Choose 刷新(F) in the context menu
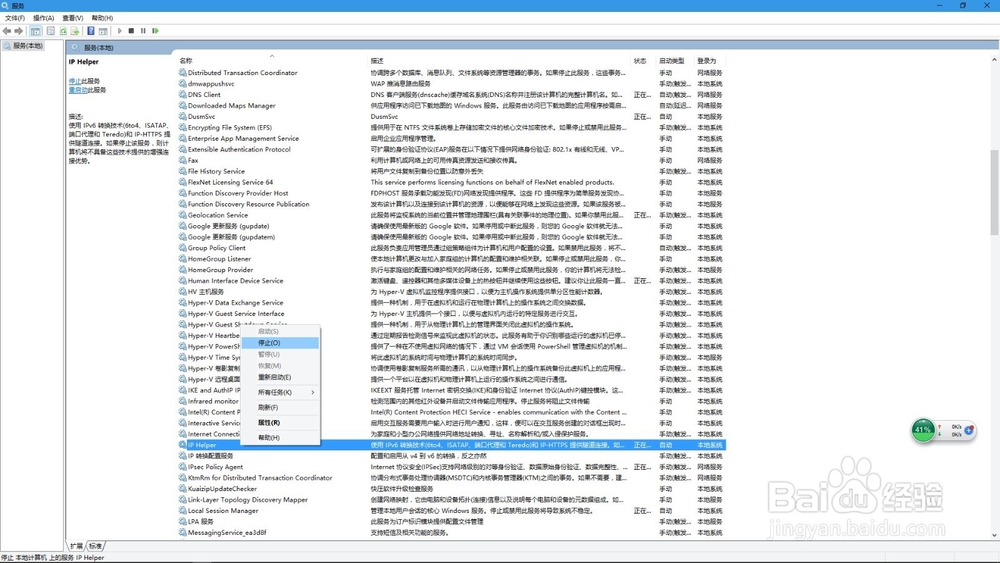 [x=280, y=407]
